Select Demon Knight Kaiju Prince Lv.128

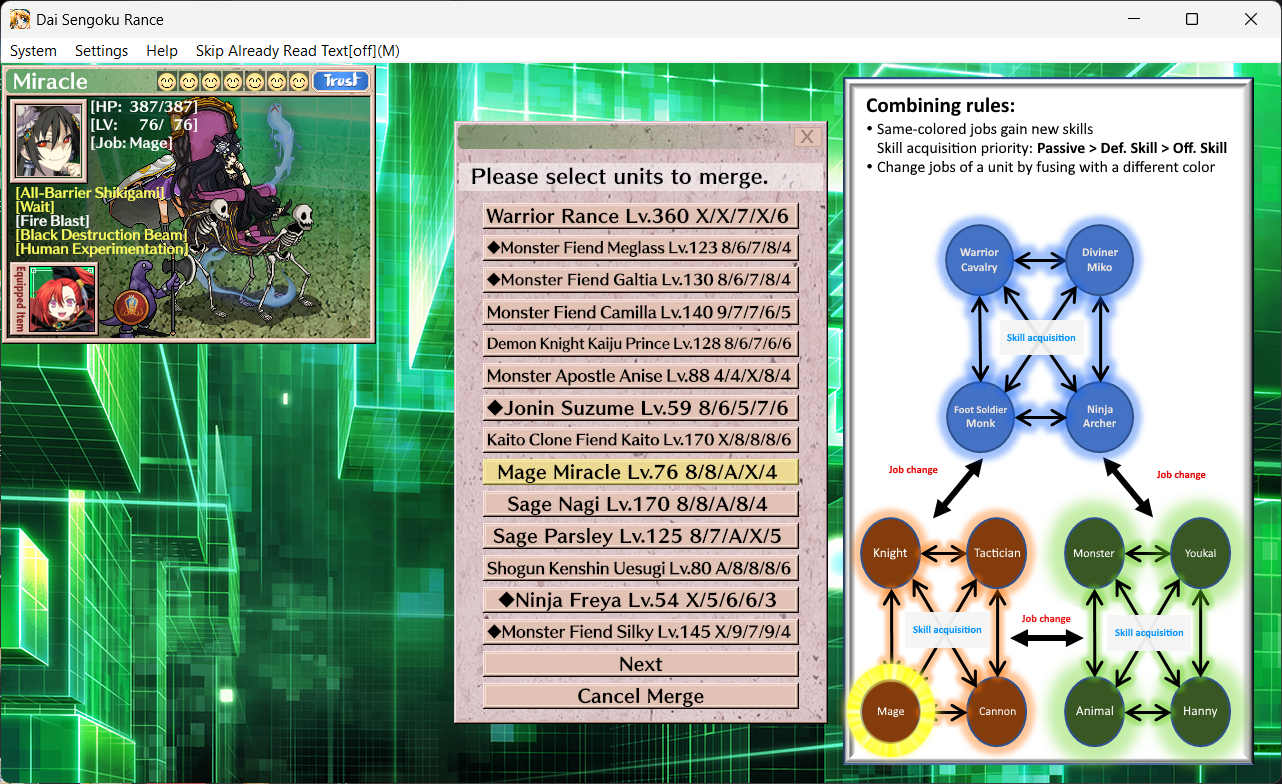640,344
